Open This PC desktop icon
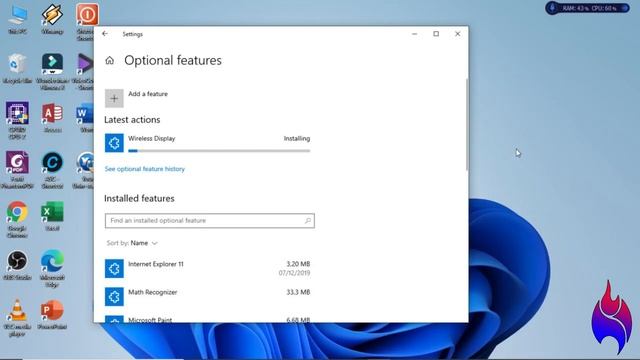The image size is (640, 360). point(17,20)
